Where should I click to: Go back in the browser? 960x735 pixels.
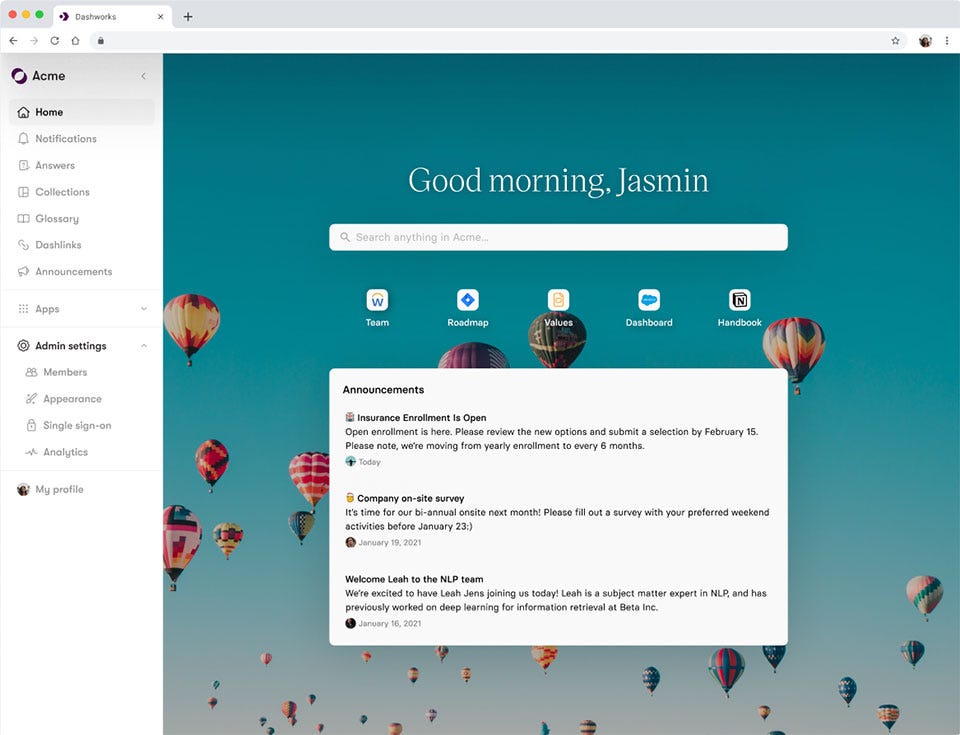(13, 40)
